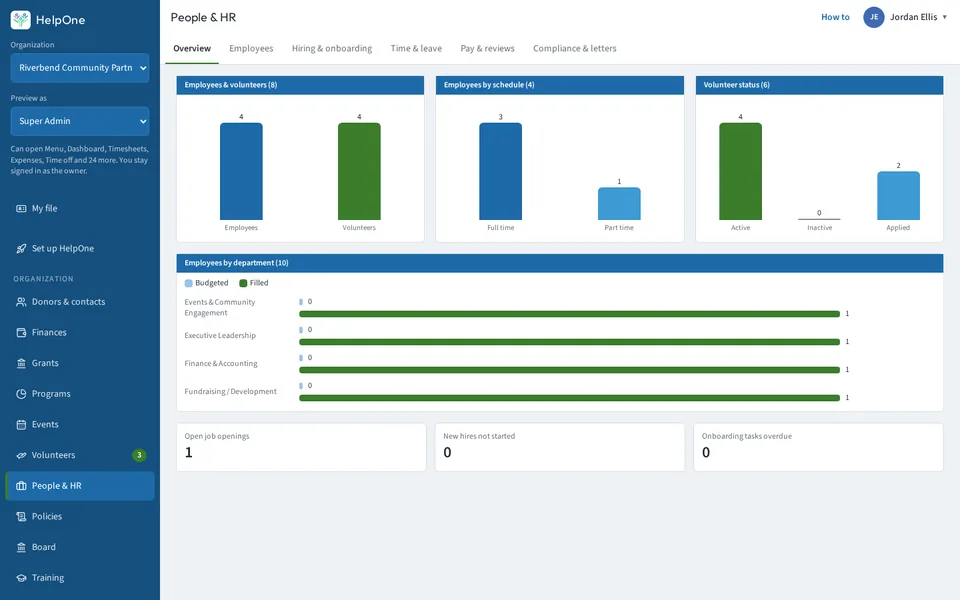The image size is (960, 600).
Task: Toggle the Filled legend swatch
Action: point(243,283)
